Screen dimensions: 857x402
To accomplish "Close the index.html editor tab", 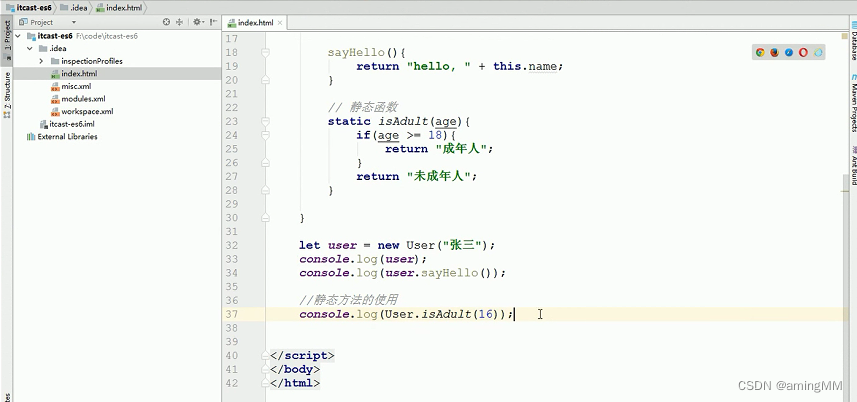I will (280, 23).
